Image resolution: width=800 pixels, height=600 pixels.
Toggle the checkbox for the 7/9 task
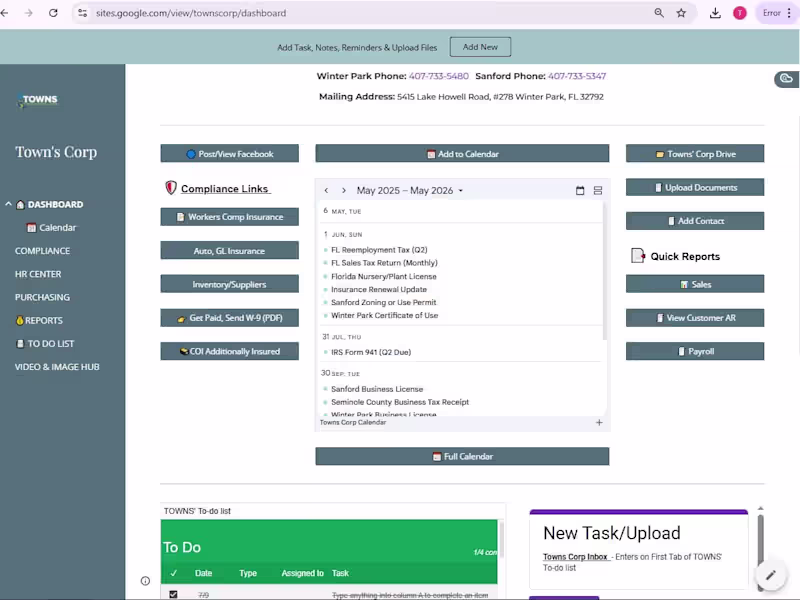[173, 594]
